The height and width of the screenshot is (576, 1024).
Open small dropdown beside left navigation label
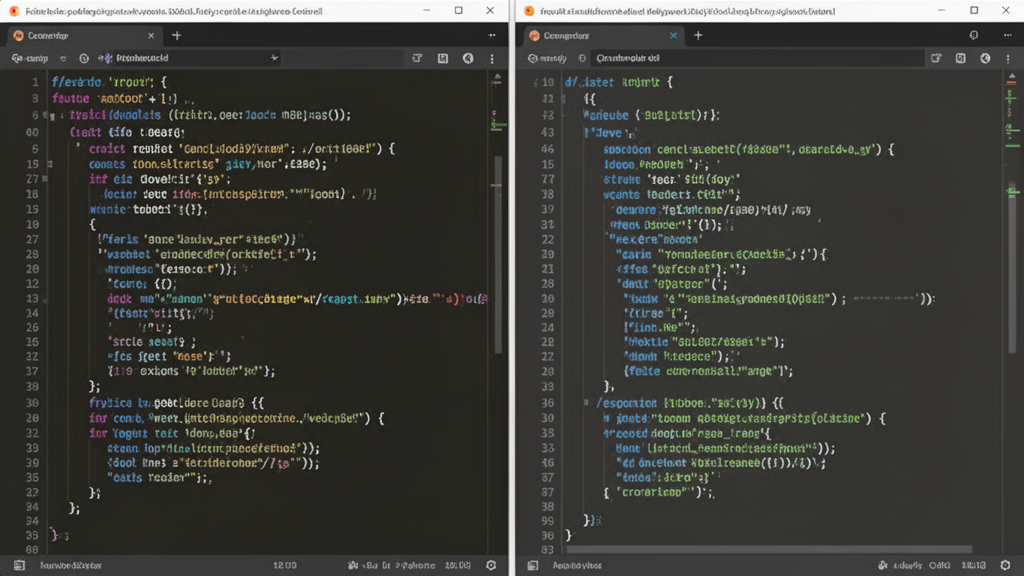[x=63, y=58]
